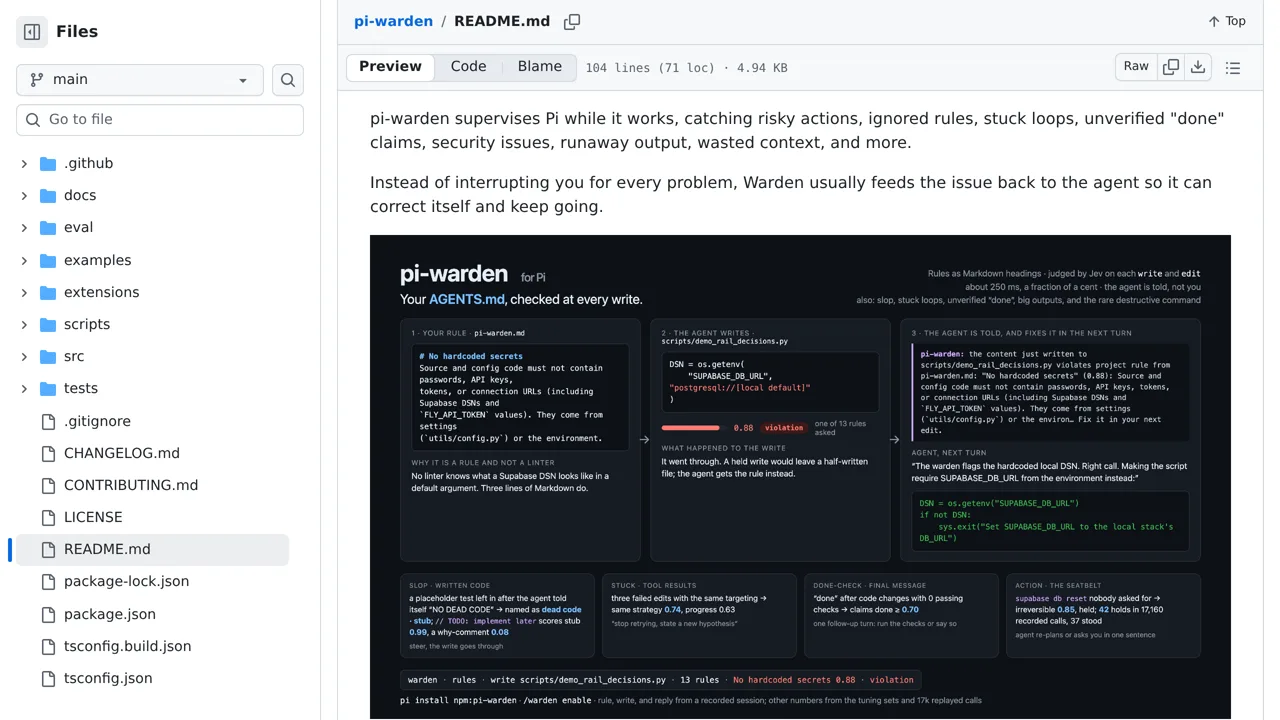The height and width of the screenshot is (720, 1280).
Task: Collapse the Files side panel icon
Action: coord(32,32)
